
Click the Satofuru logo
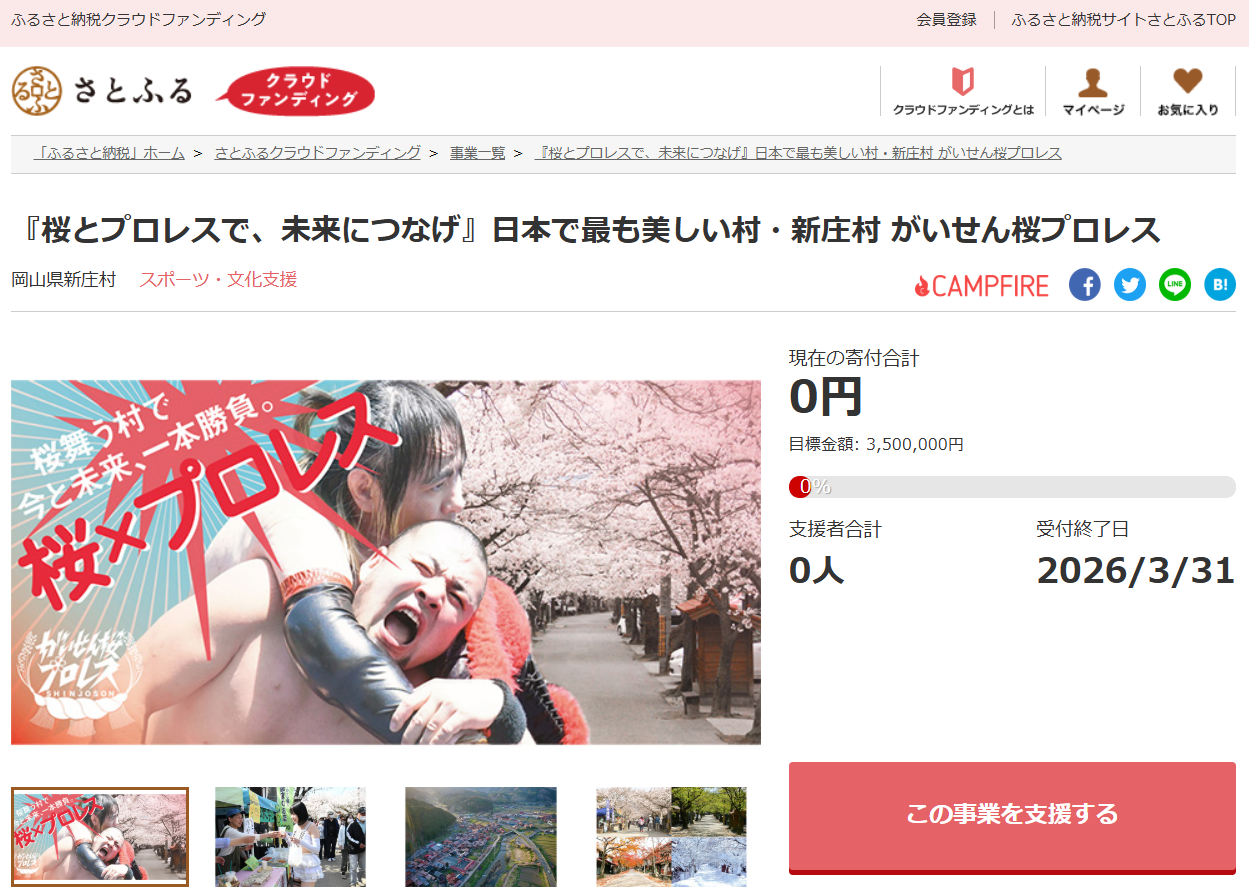tap(102, 91)
